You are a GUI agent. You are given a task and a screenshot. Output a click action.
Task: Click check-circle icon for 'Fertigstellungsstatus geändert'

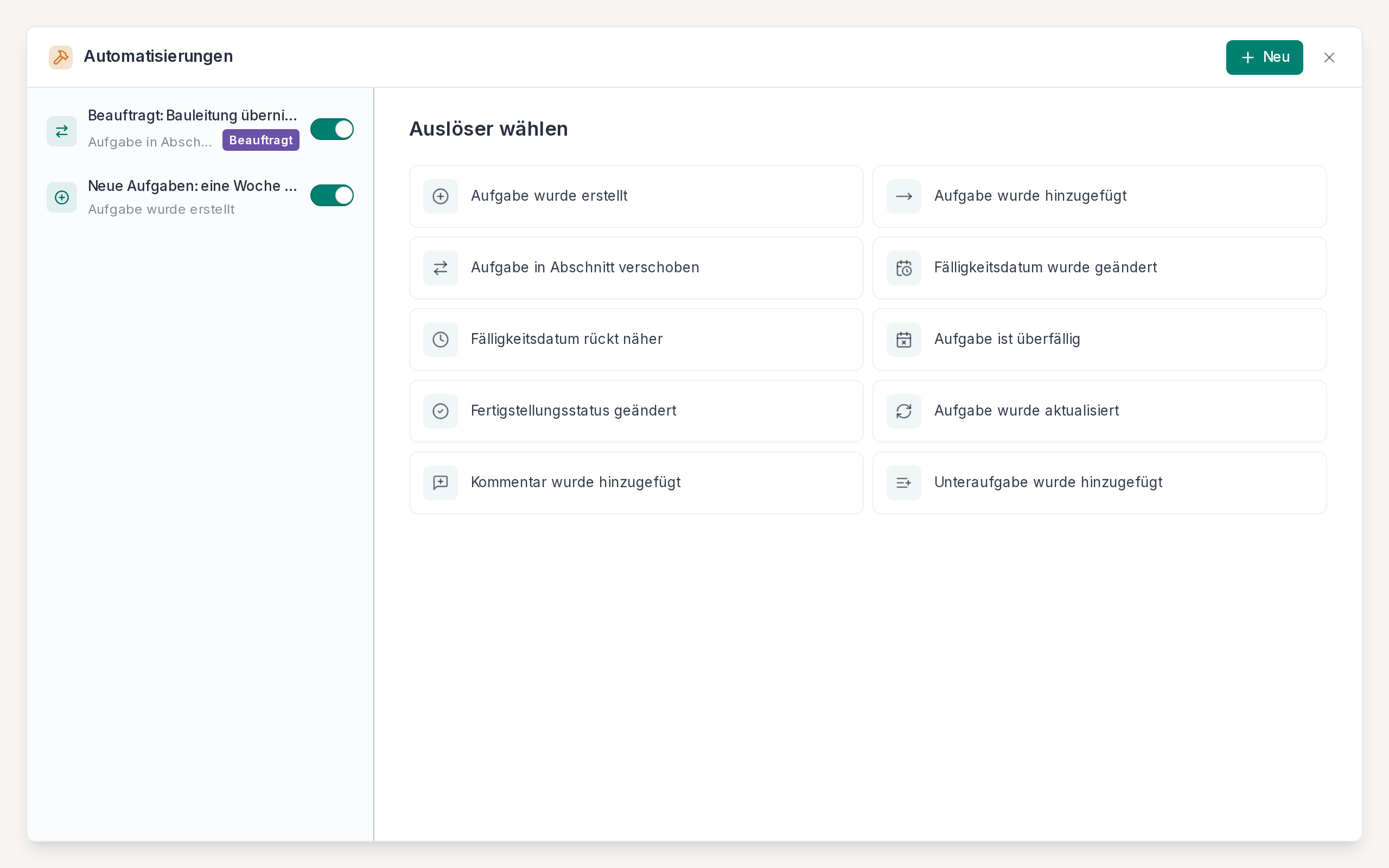pos(440,411)
